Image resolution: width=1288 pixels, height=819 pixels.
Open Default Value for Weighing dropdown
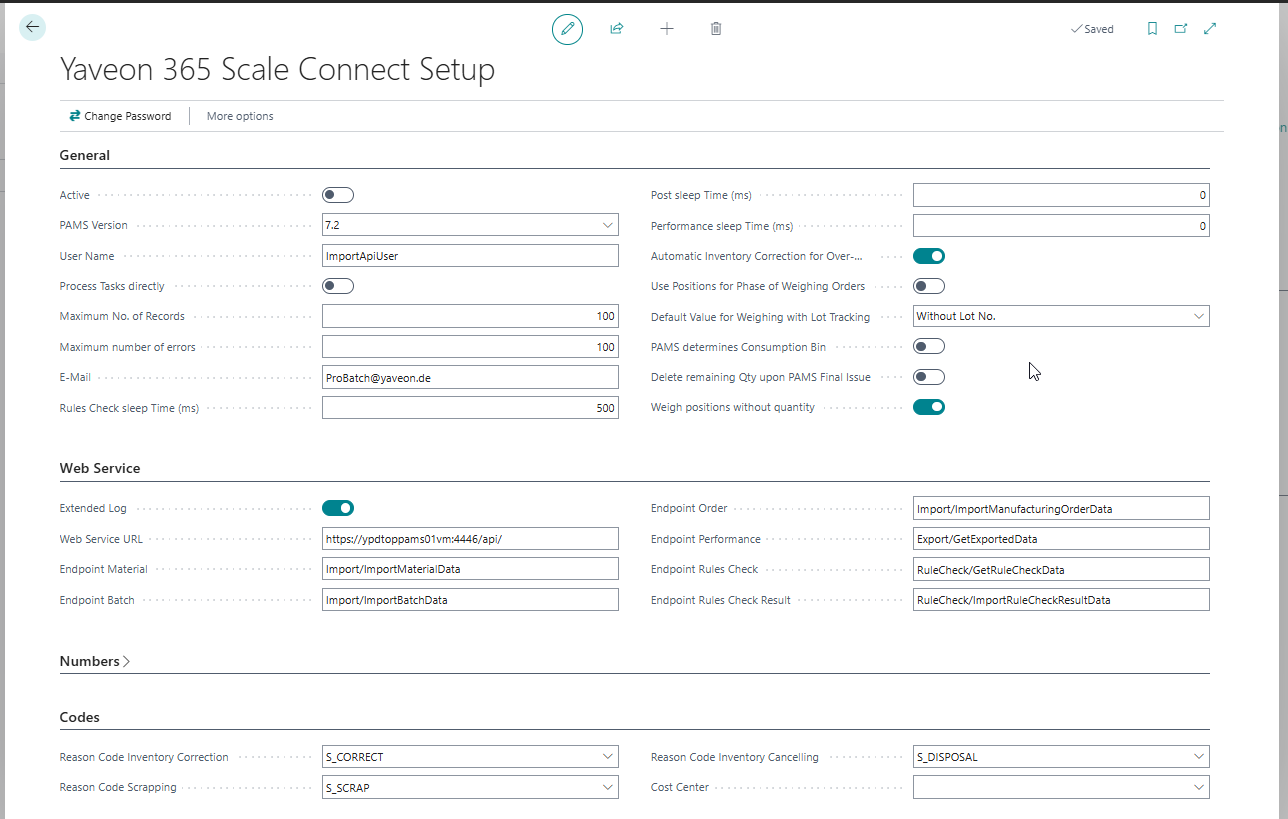[1199, 316]
